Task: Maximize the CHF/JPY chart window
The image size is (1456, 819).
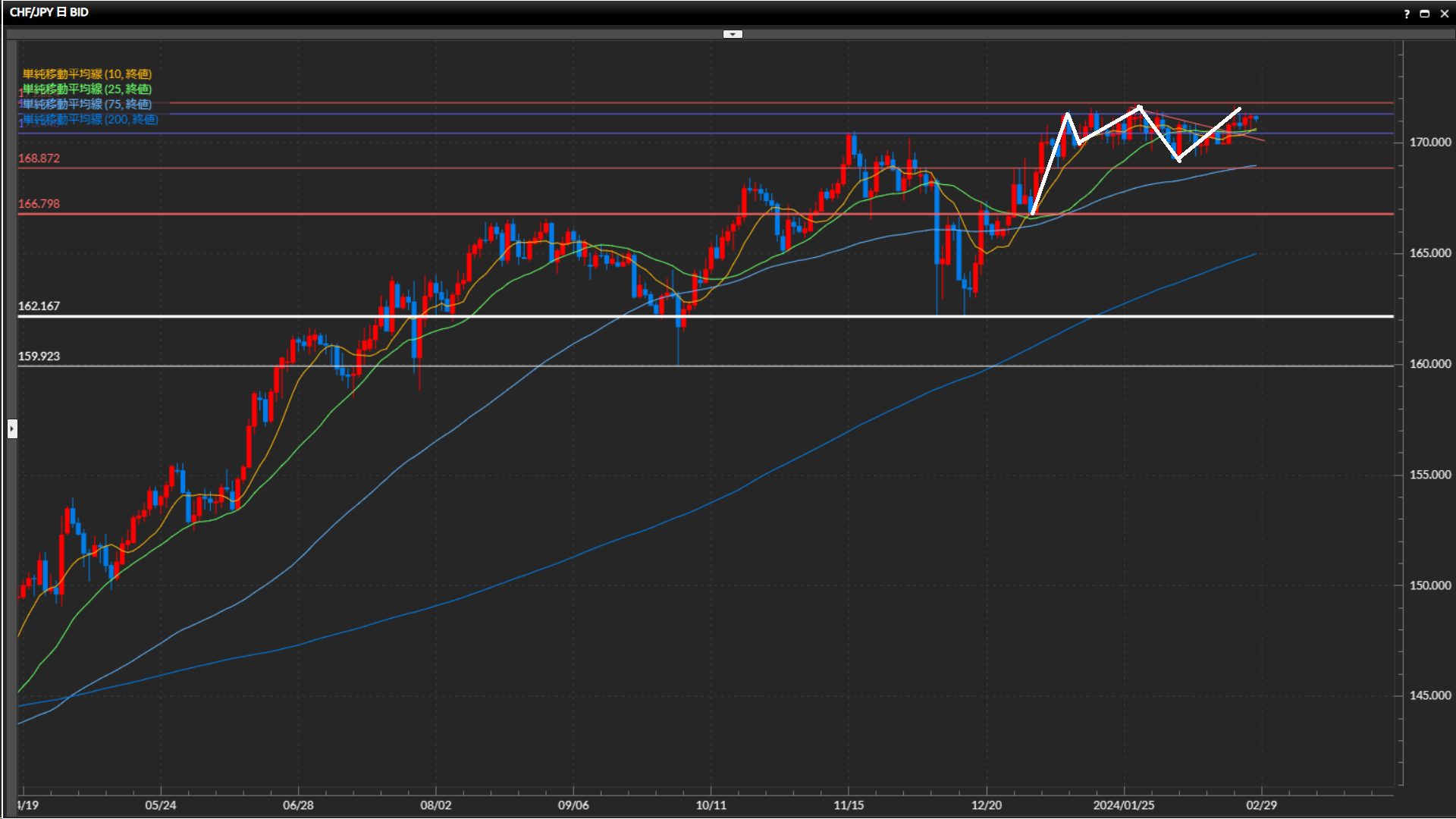Action: [x=1425, y=14]
